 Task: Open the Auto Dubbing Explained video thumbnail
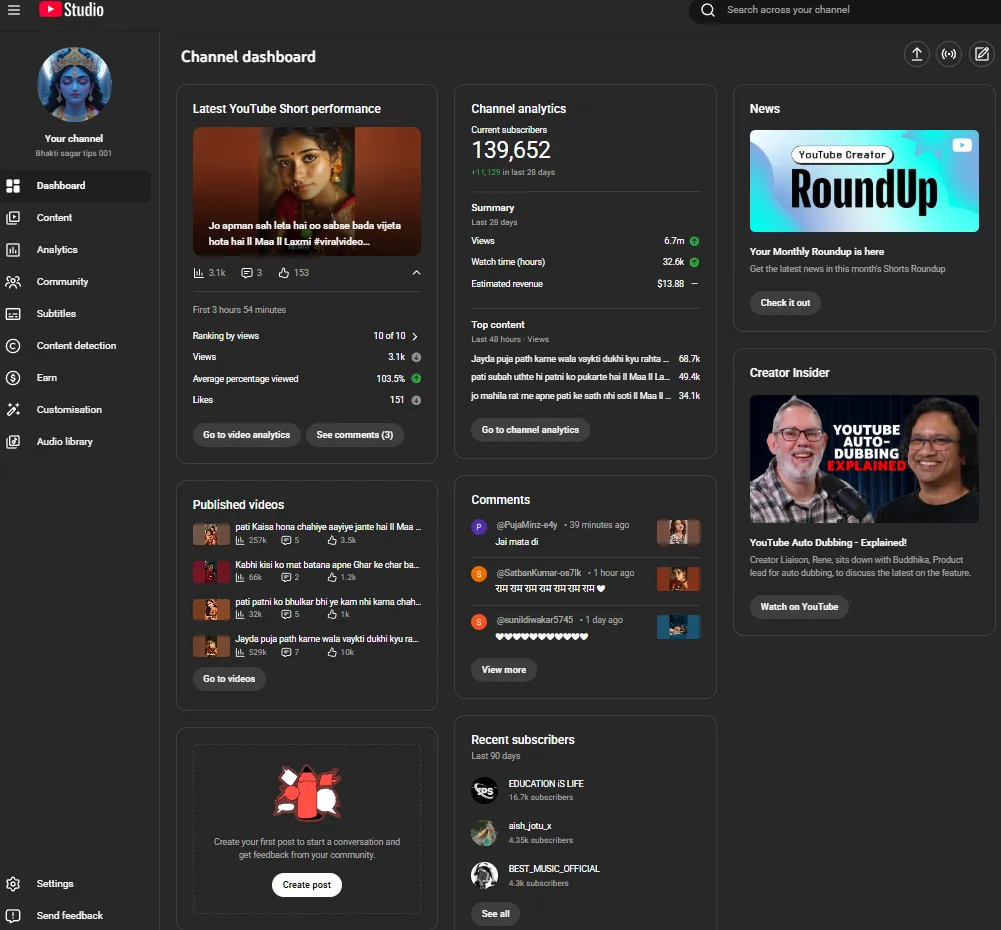click(x=864, y=459)
